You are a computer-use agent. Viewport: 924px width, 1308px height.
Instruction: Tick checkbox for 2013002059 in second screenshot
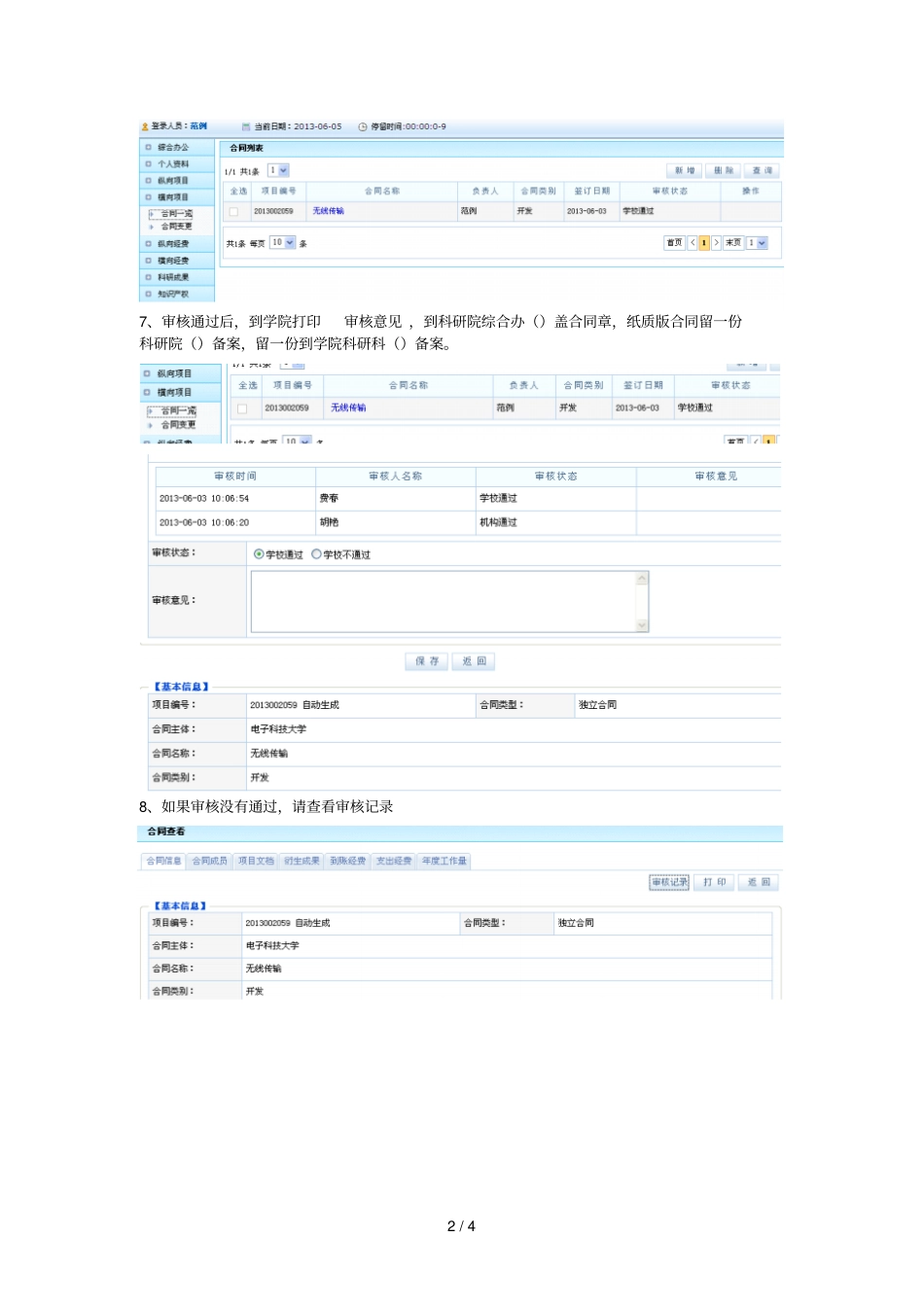click(x=243, y=408)
